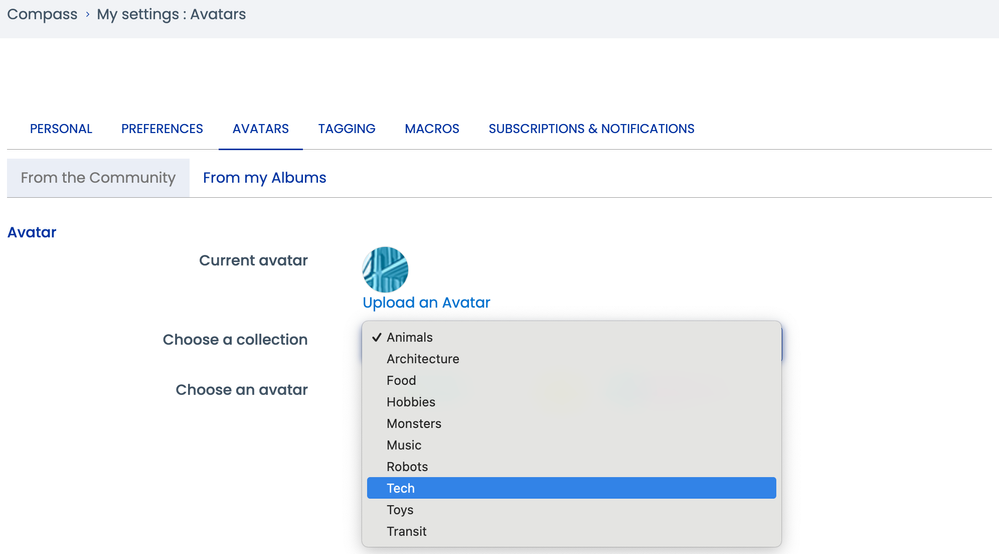Viewport: 999px width, 554px height.
Task: Pick the Food collection option
Action: pyautogui.click(x=401, y=381)
